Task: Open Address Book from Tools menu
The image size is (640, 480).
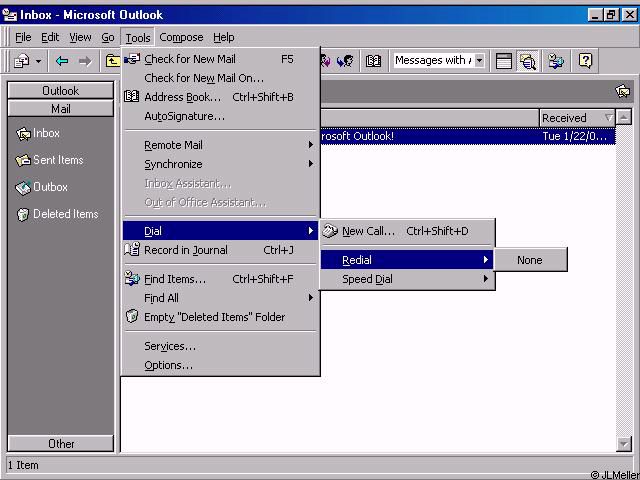Action: click(220, 97)
